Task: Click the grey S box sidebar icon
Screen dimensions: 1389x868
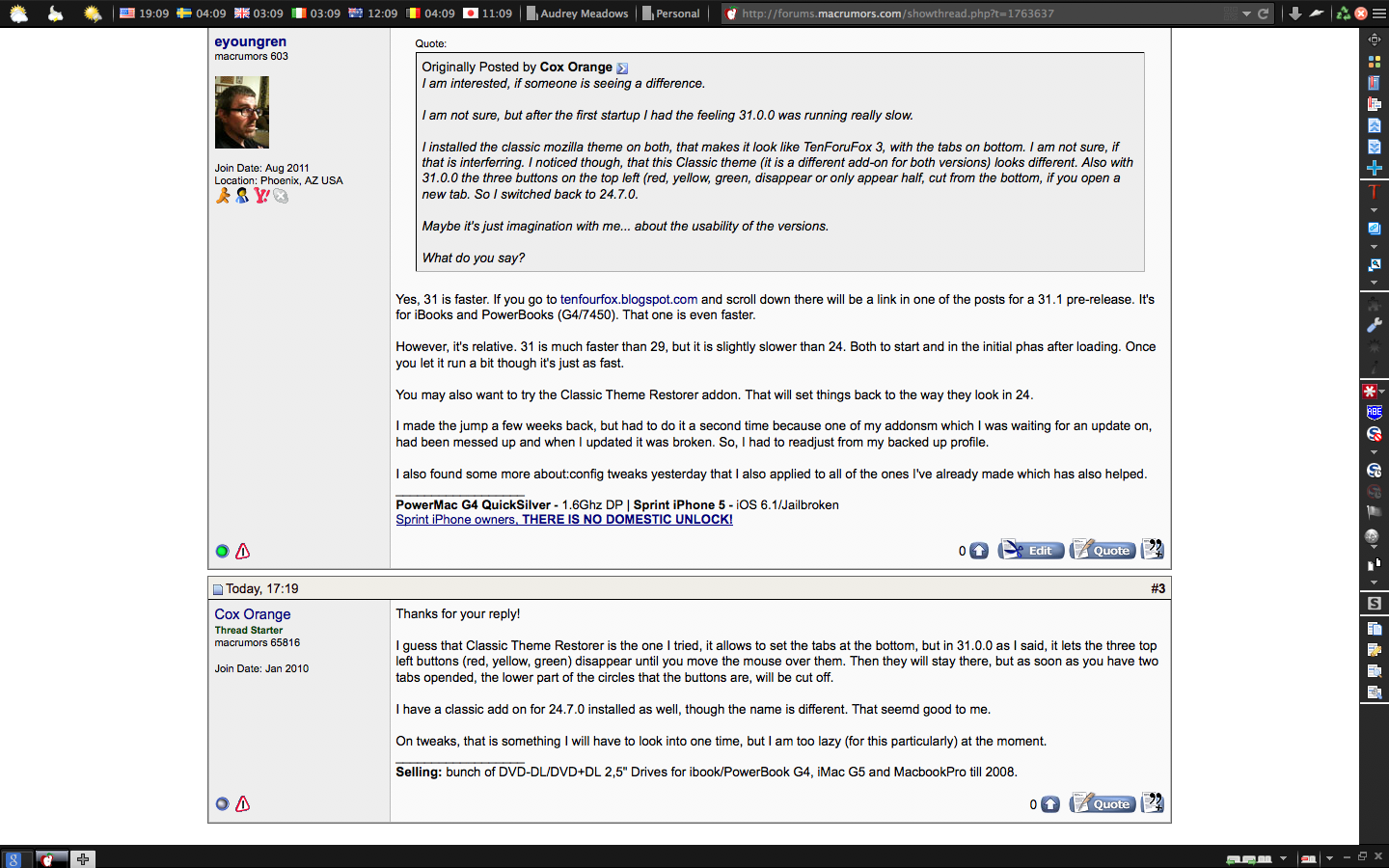Action: click(1374, 603)
